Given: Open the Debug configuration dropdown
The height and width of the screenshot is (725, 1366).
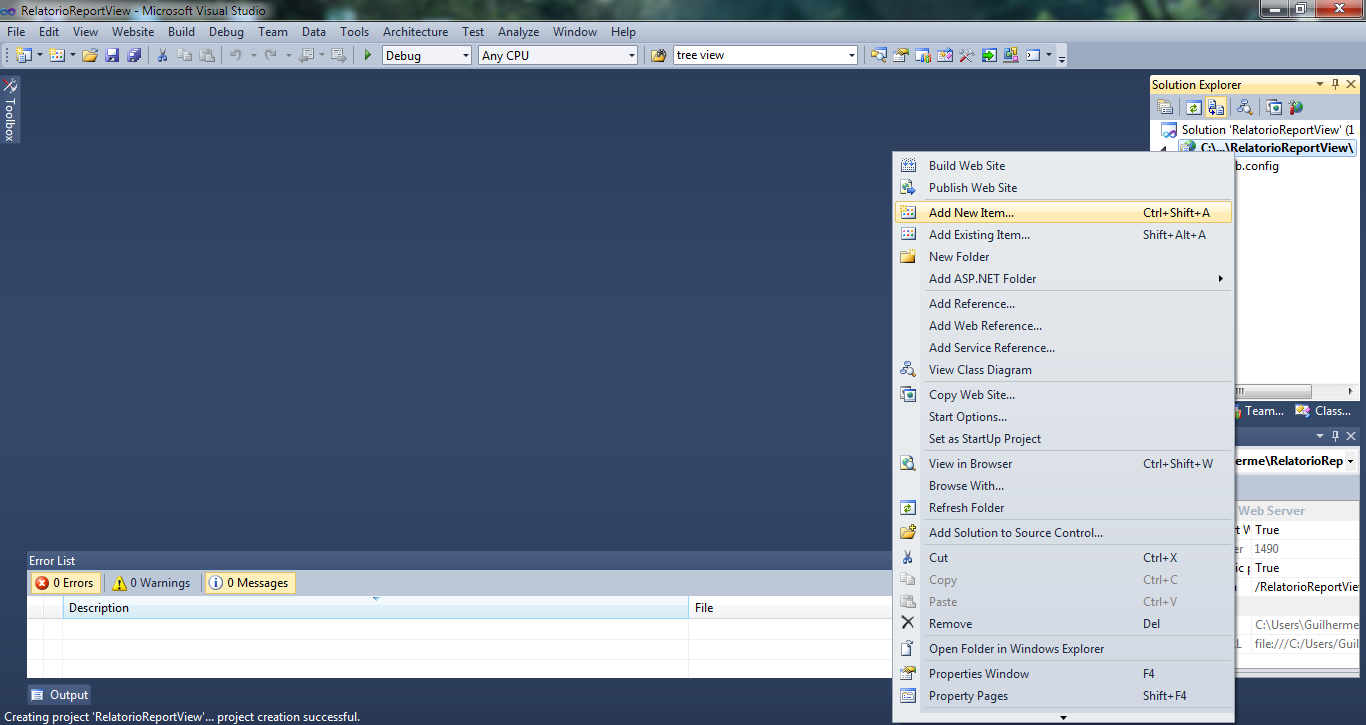Looking at the screenshot, I should click(x=465, y=56).
